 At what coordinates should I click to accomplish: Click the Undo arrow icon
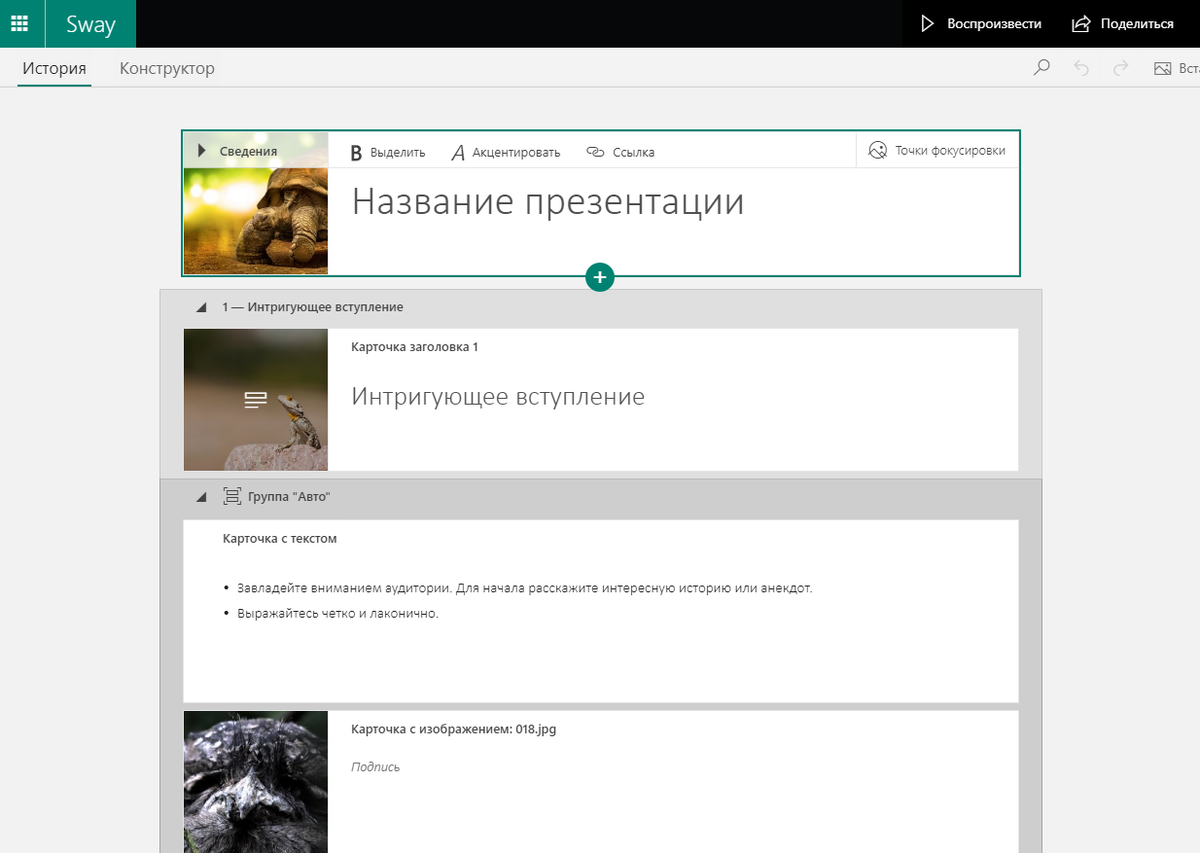(x=1082, y=68)
